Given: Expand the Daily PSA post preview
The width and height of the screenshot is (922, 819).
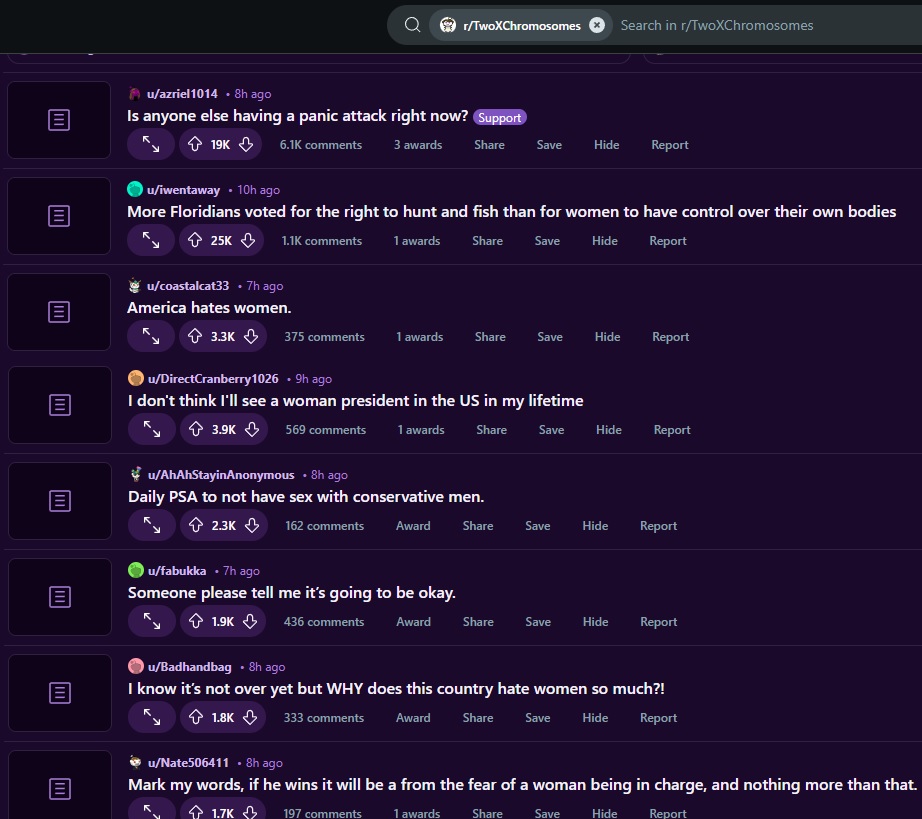Looking at the screenshot, I should (152, 525).
